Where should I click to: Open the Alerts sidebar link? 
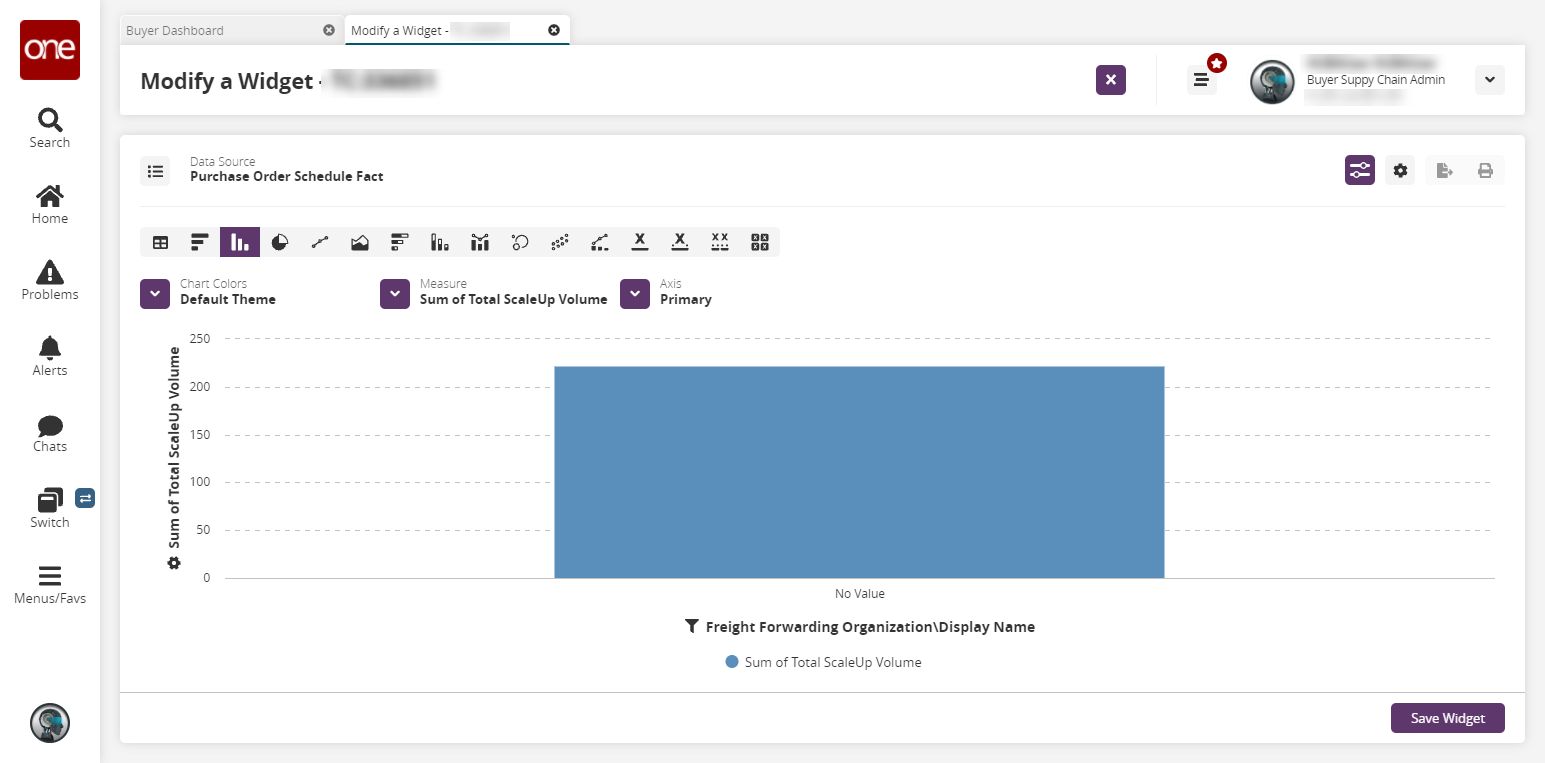click(50, 357)
